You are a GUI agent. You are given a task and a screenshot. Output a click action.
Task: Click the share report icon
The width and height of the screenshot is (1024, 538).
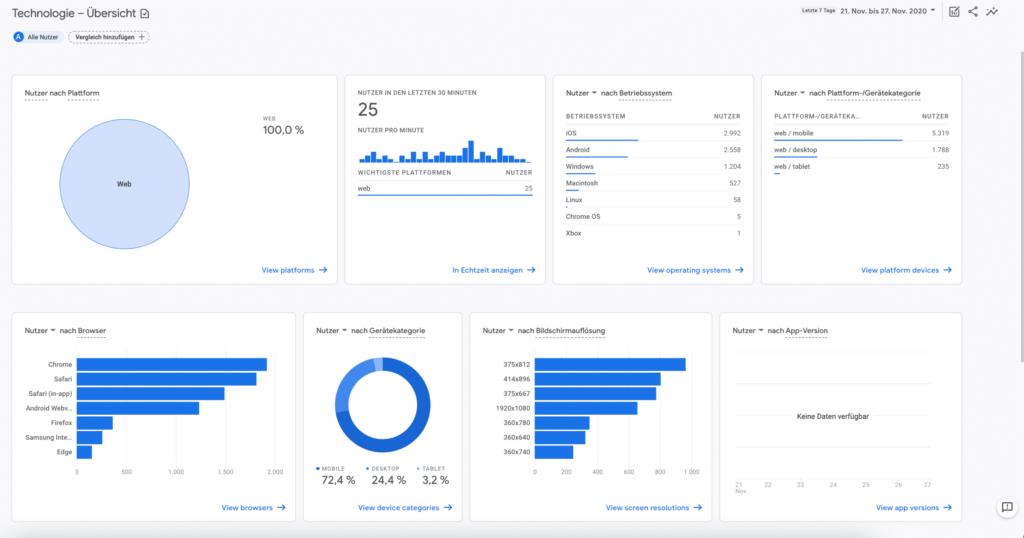pos(973,12)
